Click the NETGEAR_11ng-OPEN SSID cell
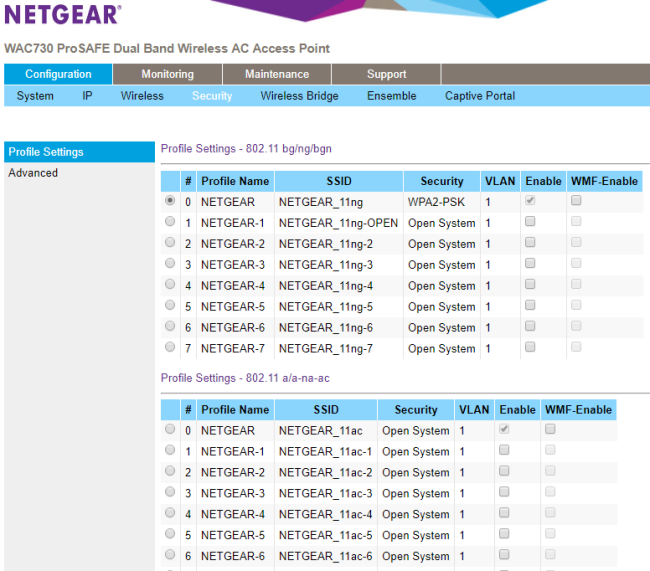 pos(338,223)
